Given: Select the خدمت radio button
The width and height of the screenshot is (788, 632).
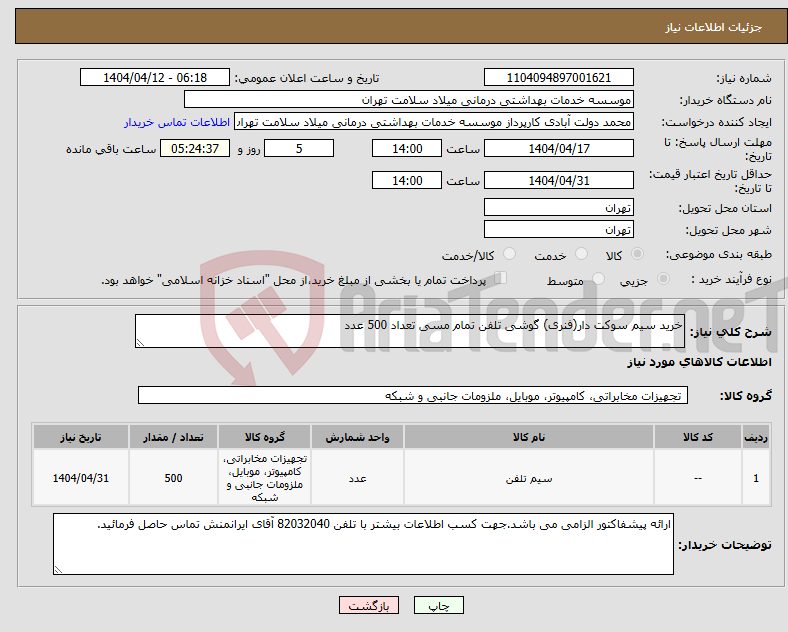Looking at the screenshot, I should point(581,254).
